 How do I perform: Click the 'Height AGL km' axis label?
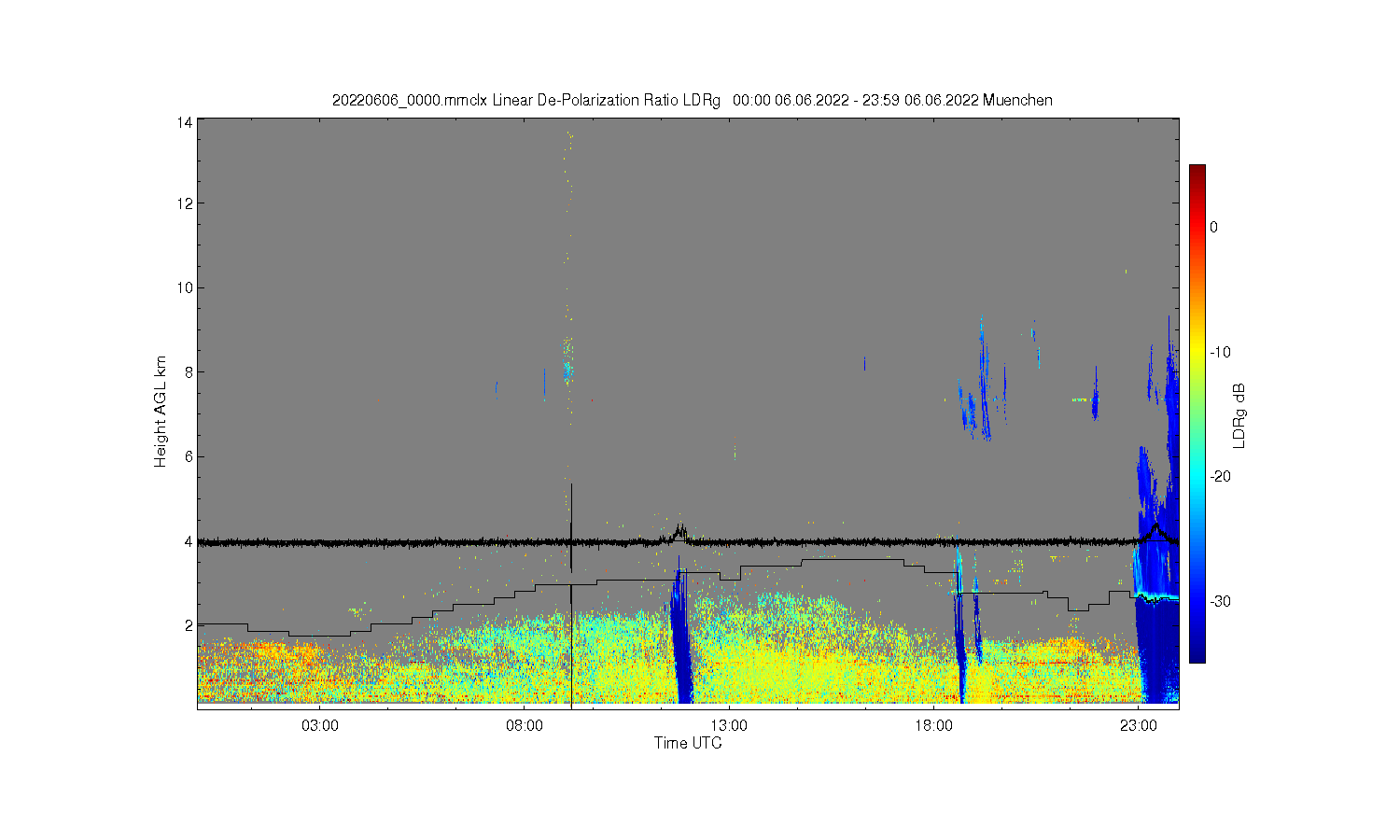pos(161,412)
